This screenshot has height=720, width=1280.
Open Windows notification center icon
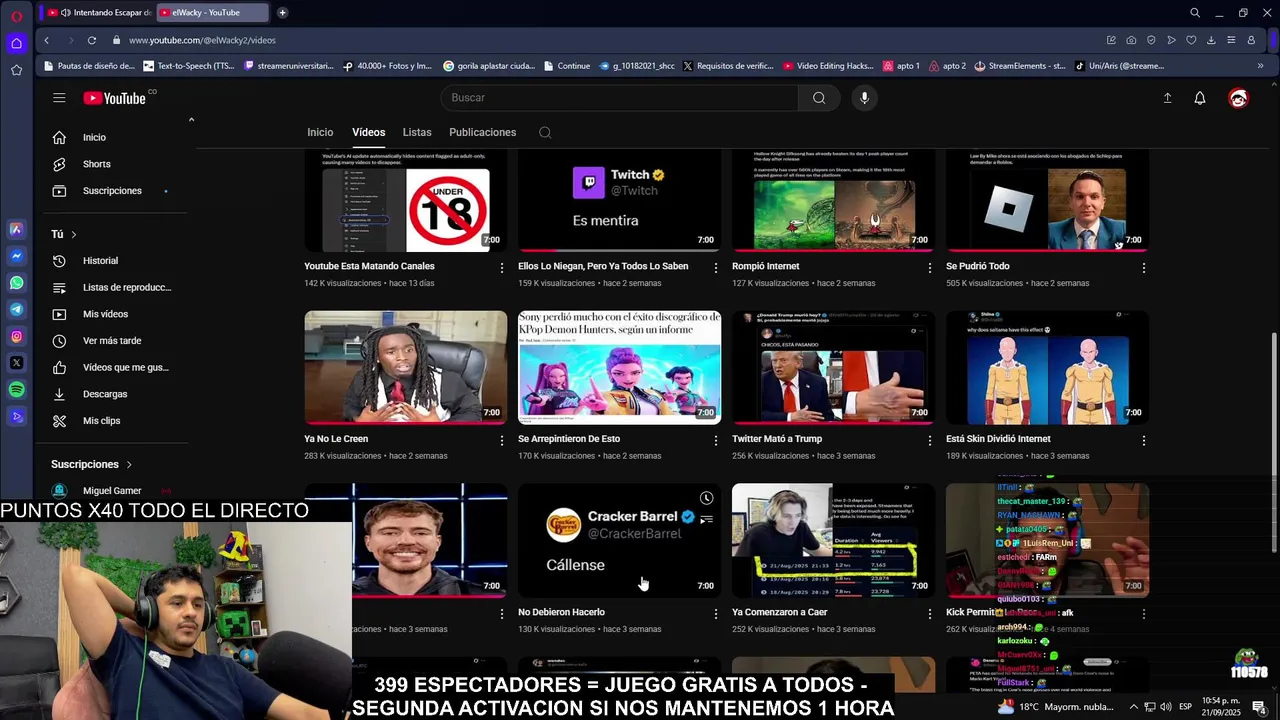1259,707
